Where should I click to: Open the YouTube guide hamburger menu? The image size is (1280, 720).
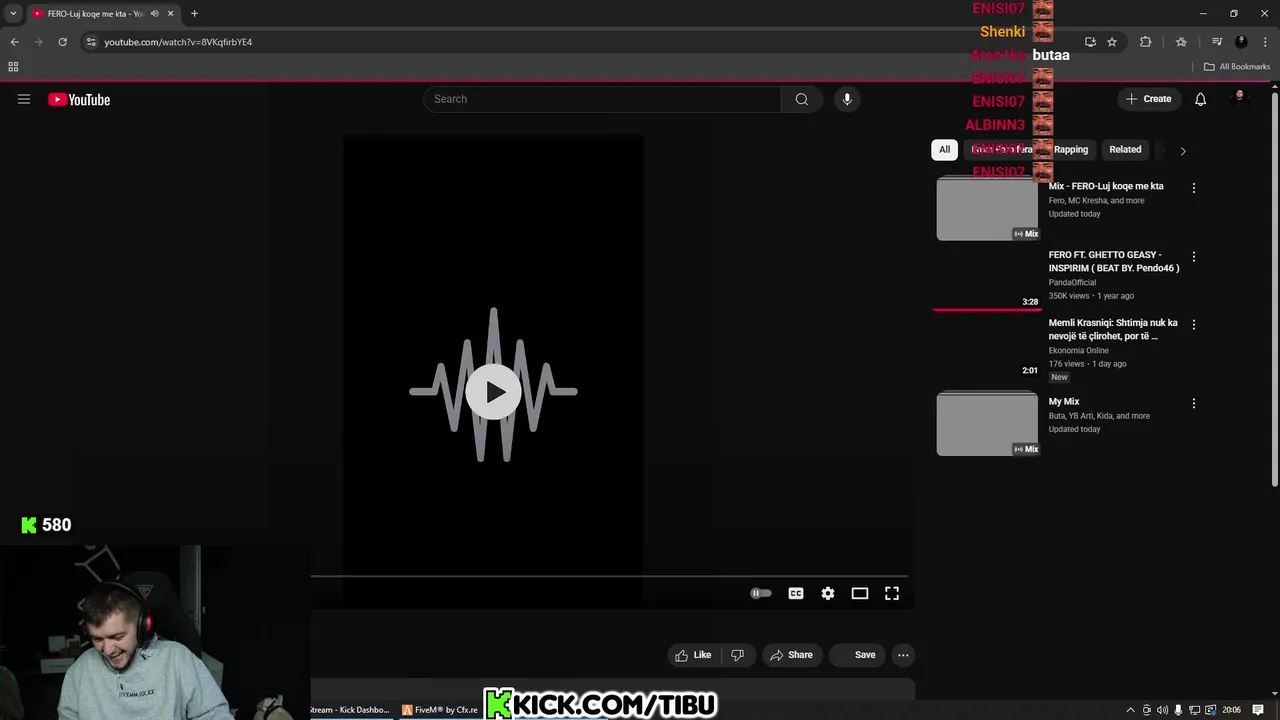tap(24, 99)
